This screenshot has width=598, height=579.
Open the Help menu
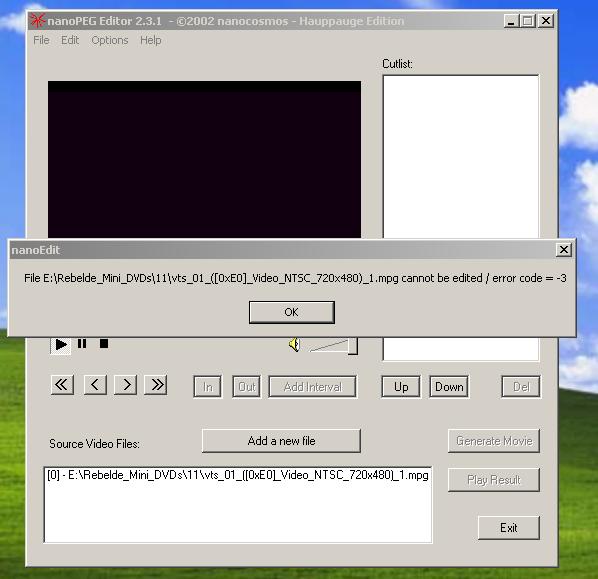coord(151,40)
